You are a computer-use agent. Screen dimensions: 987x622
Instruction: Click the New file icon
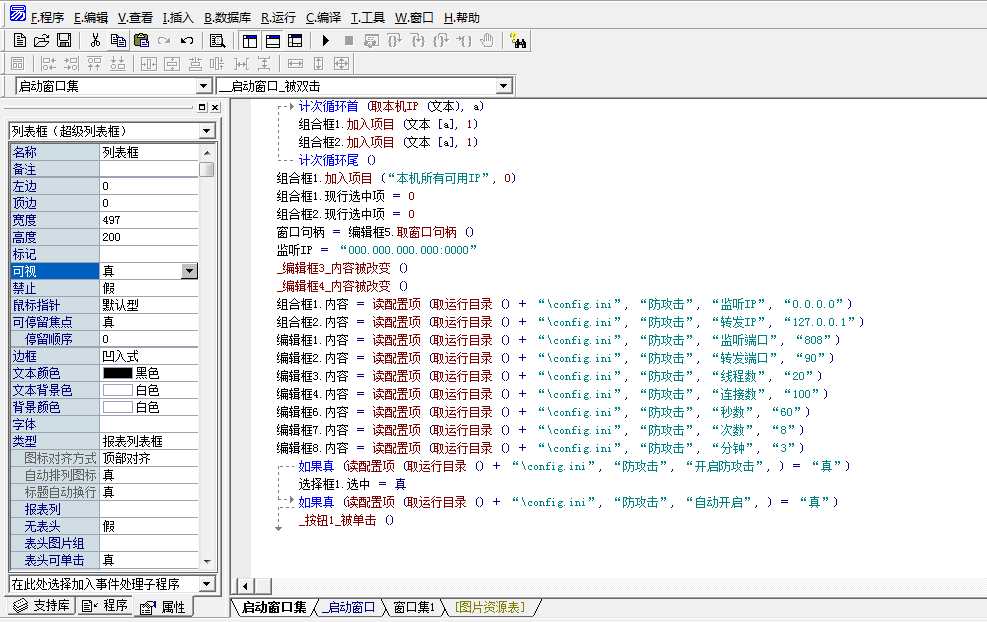click(20, 39)
